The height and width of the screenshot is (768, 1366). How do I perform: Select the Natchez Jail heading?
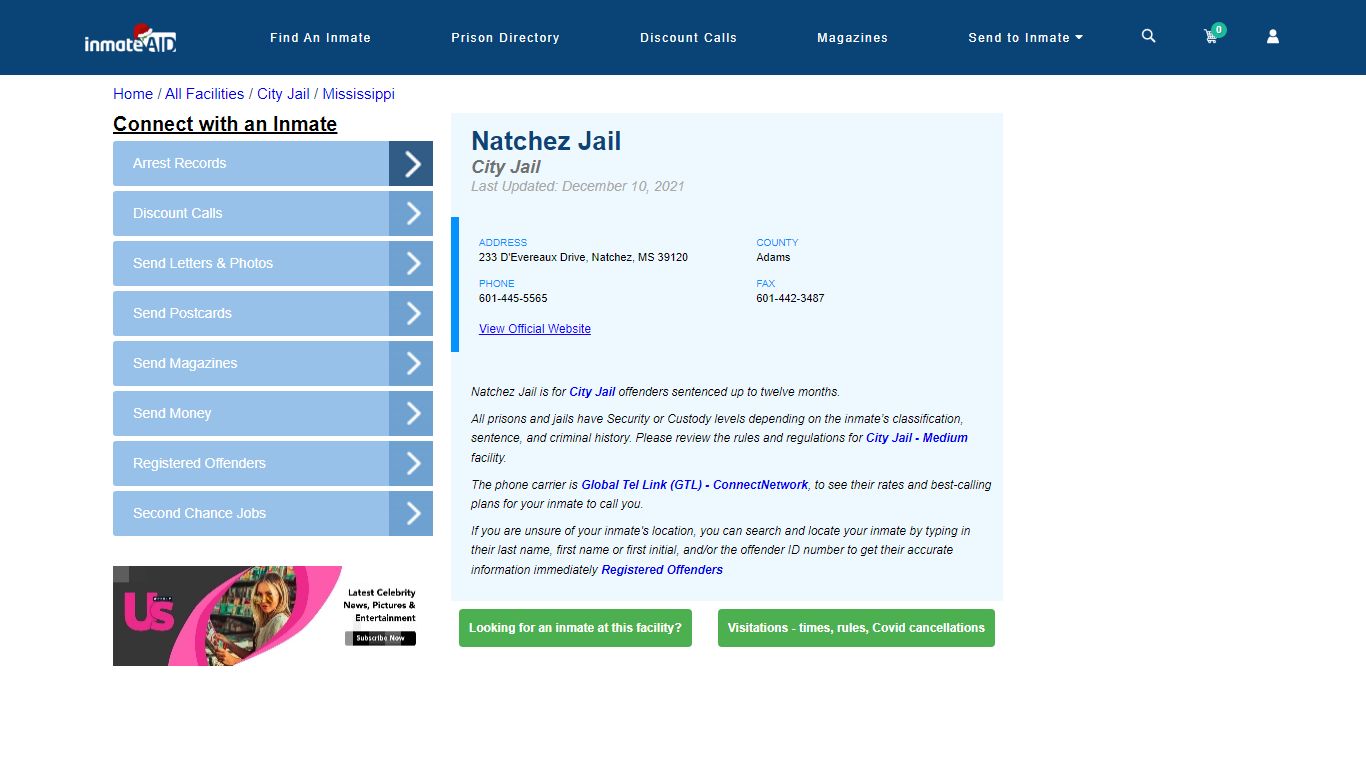click(546, 141)
